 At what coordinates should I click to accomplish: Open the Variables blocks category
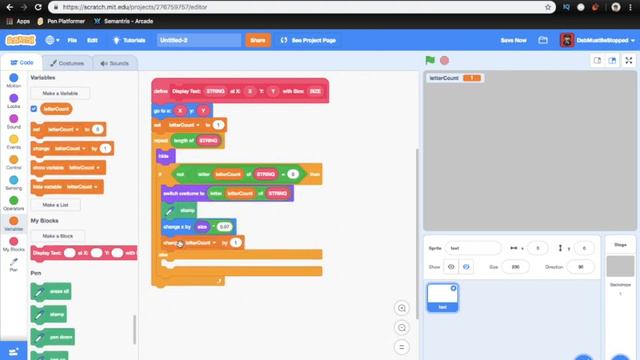13,223
